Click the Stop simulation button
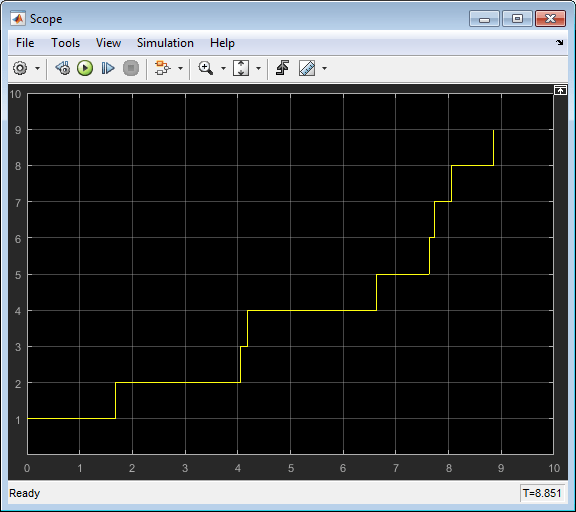 tap(131, 68)
